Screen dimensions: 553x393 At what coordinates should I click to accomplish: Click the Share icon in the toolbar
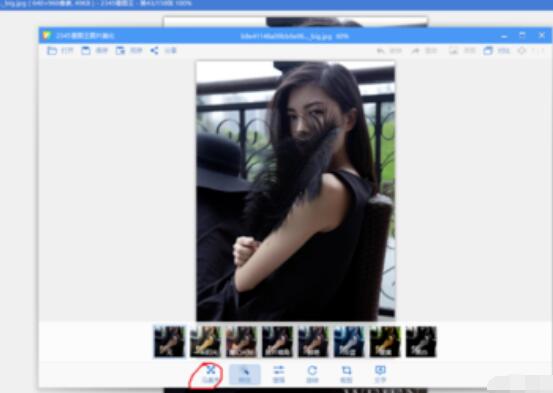pyautogui.click(x=154, y=50)
